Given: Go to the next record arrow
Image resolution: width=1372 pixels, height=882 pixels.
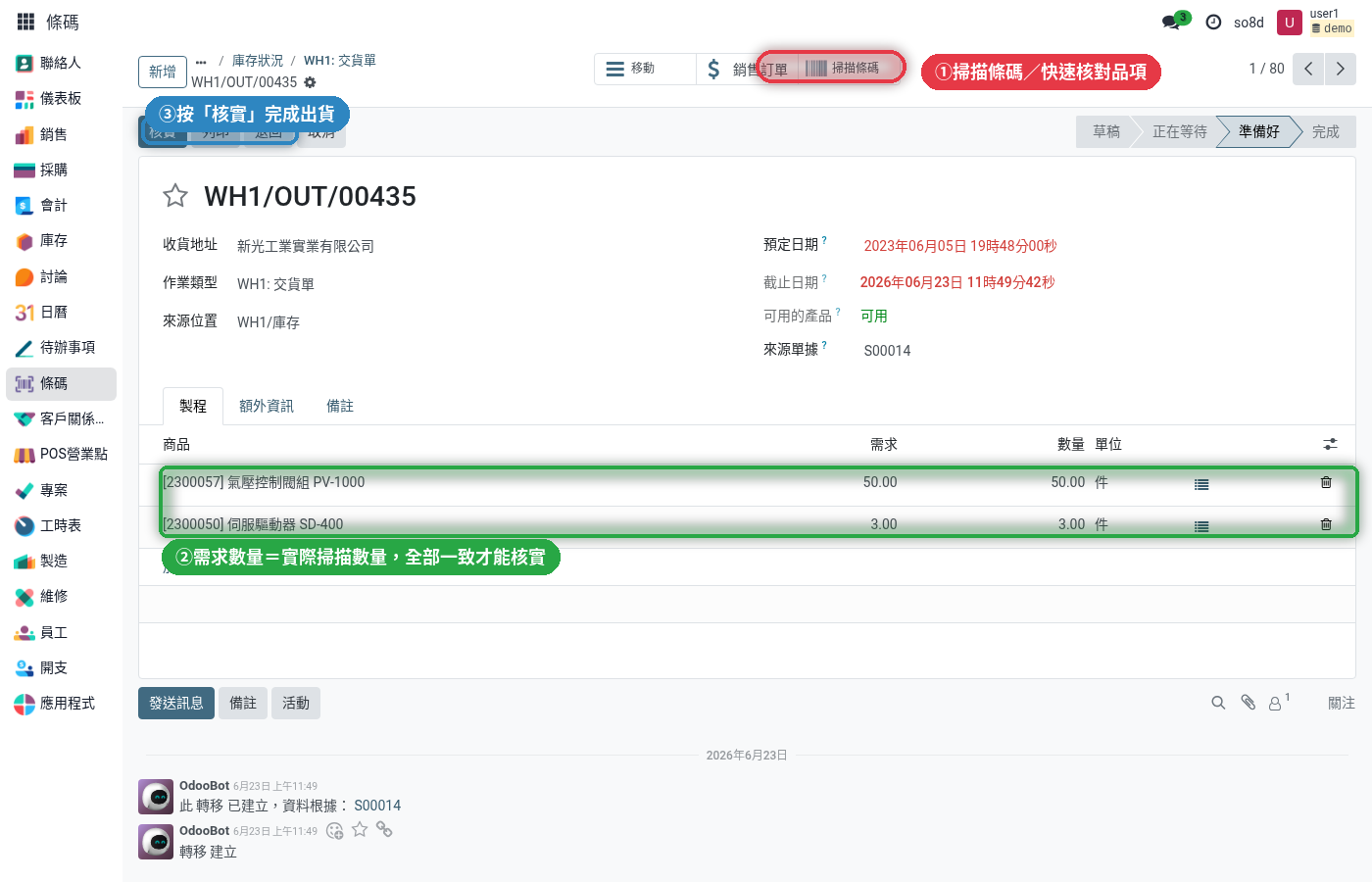Looking at the screenshot, I should click(x=1341, y=69).
